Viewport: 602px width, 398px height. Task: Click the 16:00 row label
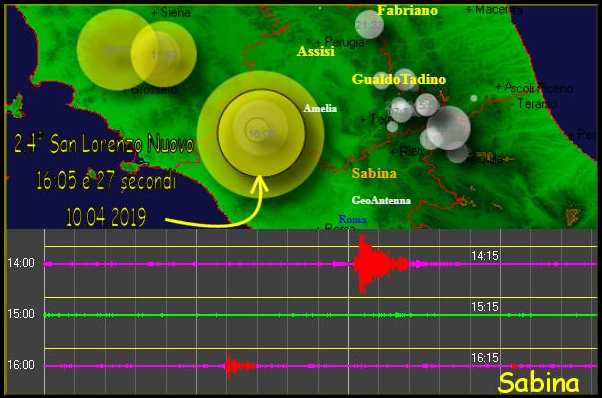[x=21, y=365]
